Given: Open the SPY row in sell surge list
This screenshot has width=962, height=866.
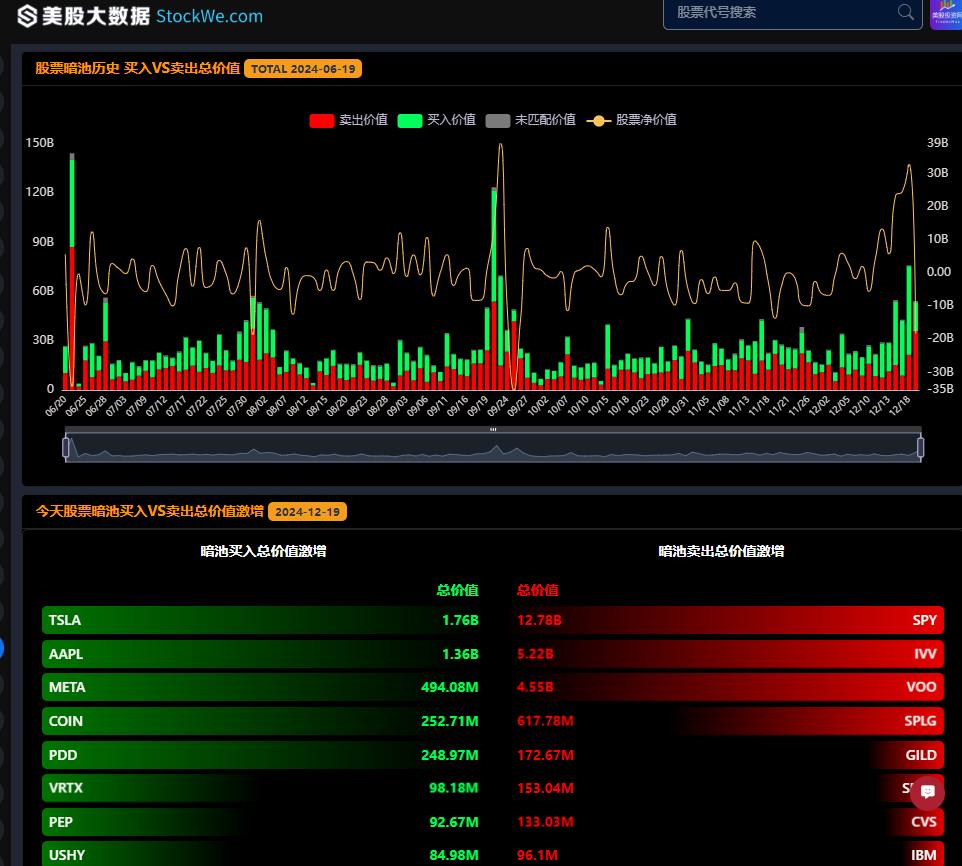Looking at the screenshot, I should coord(728,620).
